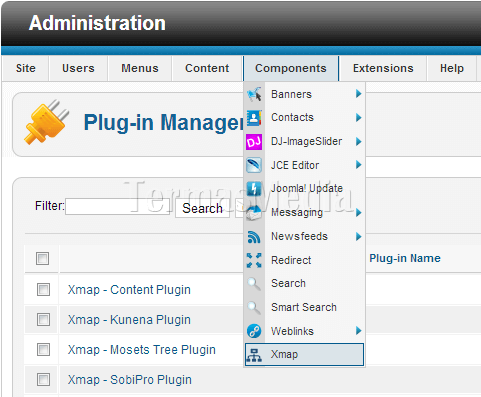Choose Redirect from Components menu
481x397 pixels.
point(304,260)
